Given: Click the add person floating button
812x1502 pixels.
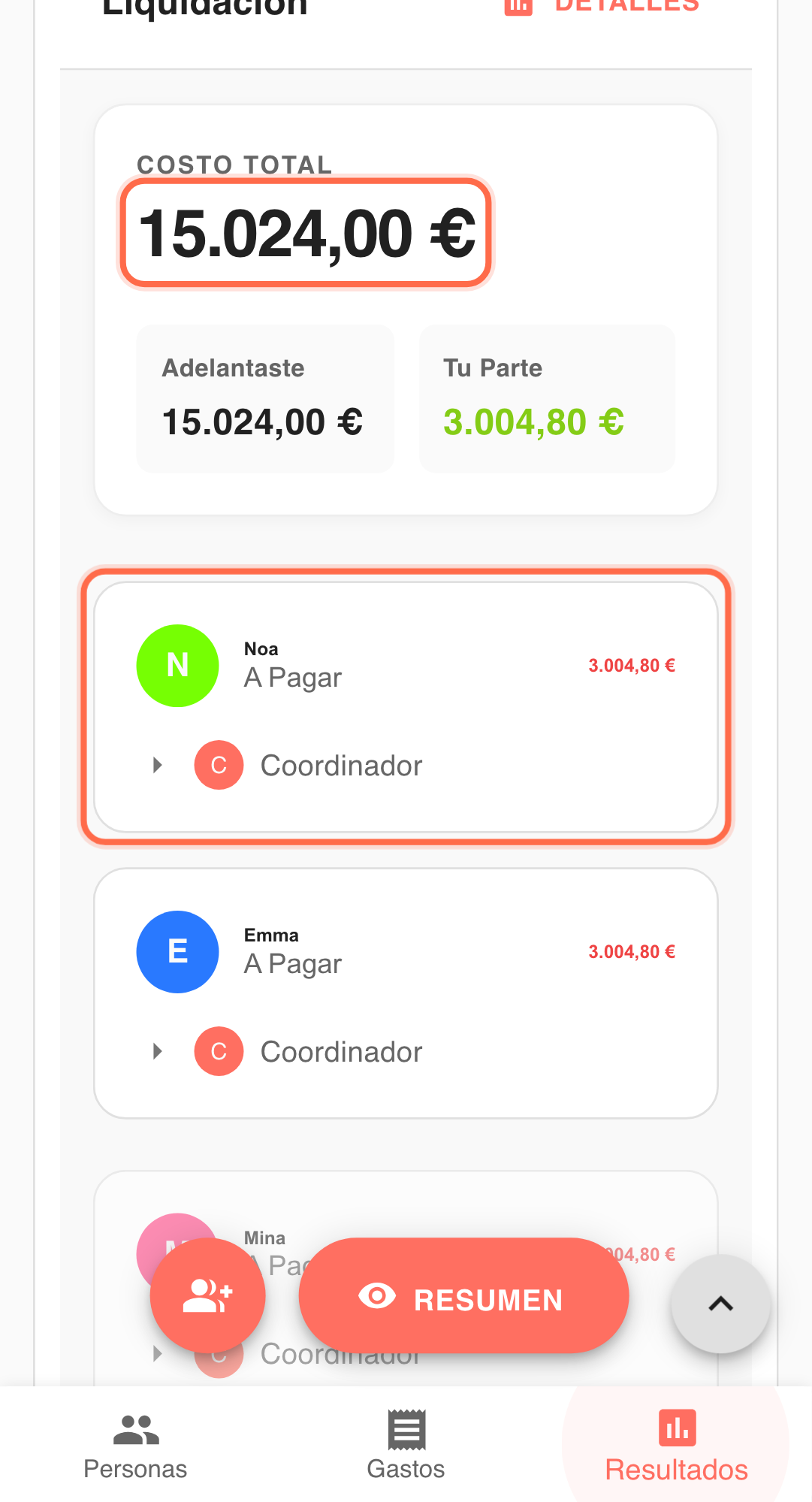Looking at the screenshot, I should [x=207, y=1296].
